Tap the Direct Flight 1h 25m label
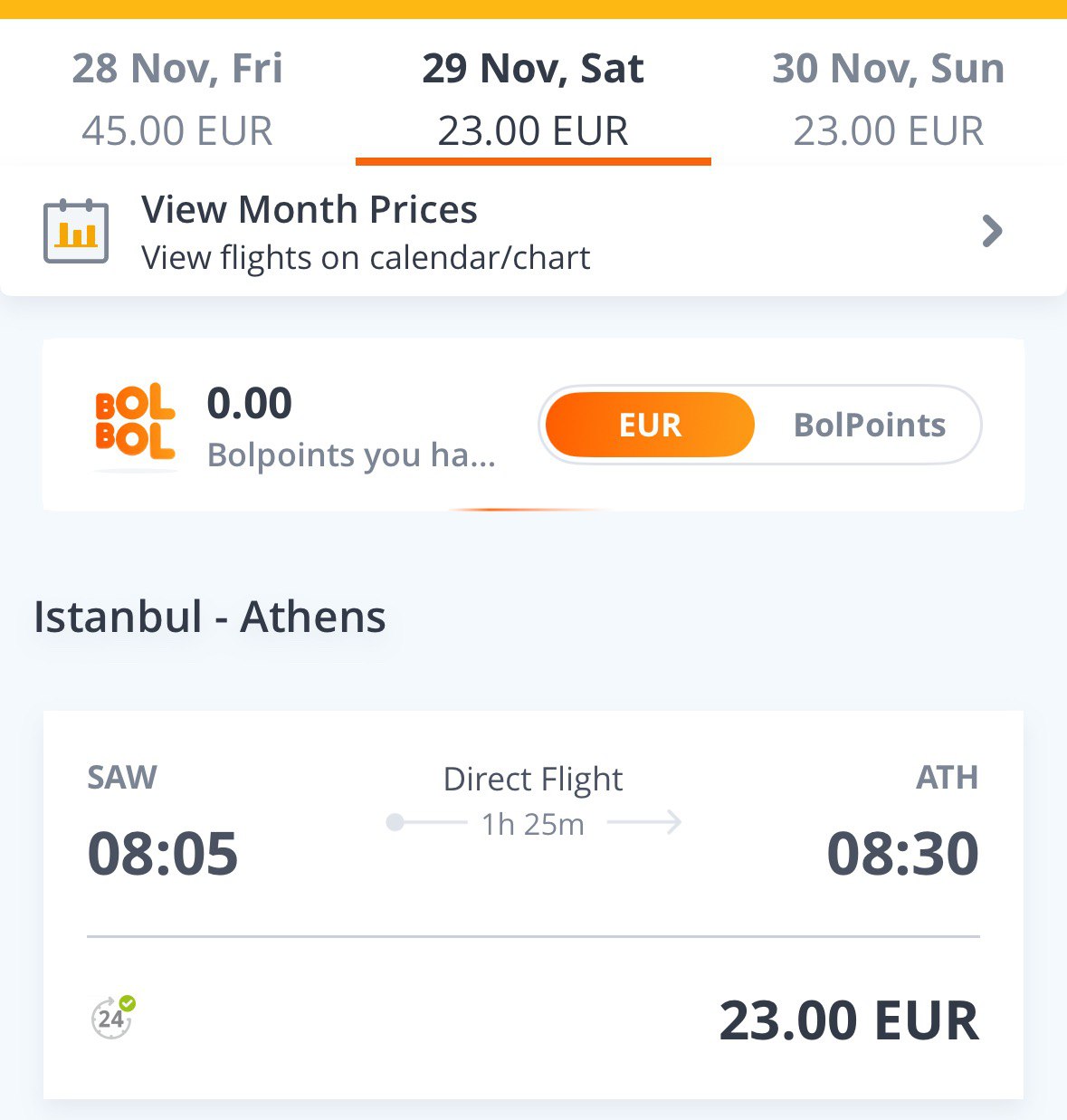Viewport: 1067px width, 1120px height. (533, 800)
